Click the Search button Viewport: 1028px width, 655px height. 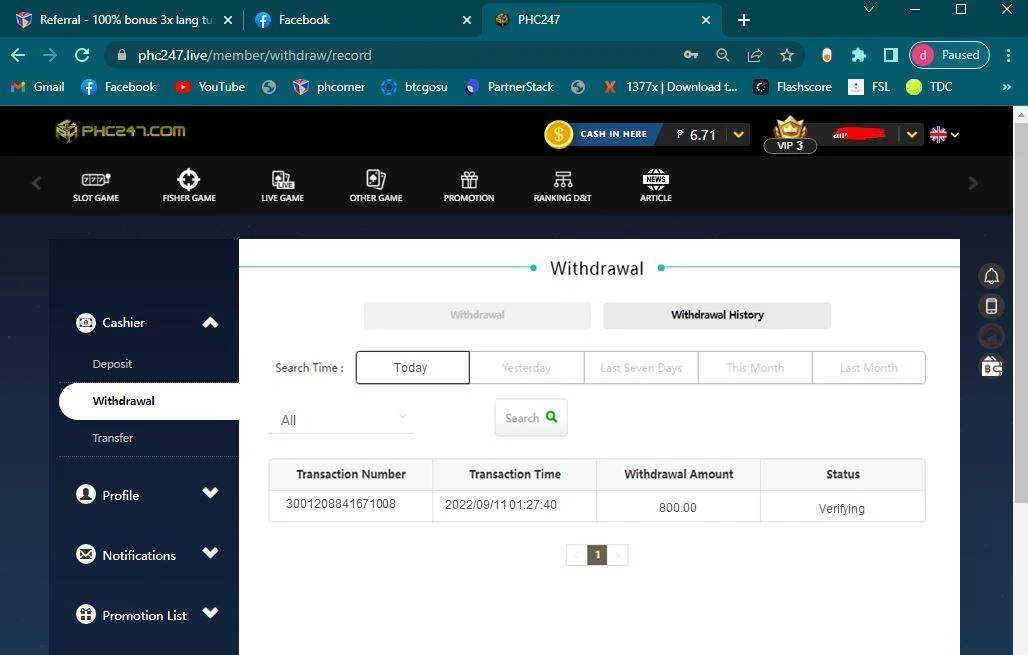[531, 418]
